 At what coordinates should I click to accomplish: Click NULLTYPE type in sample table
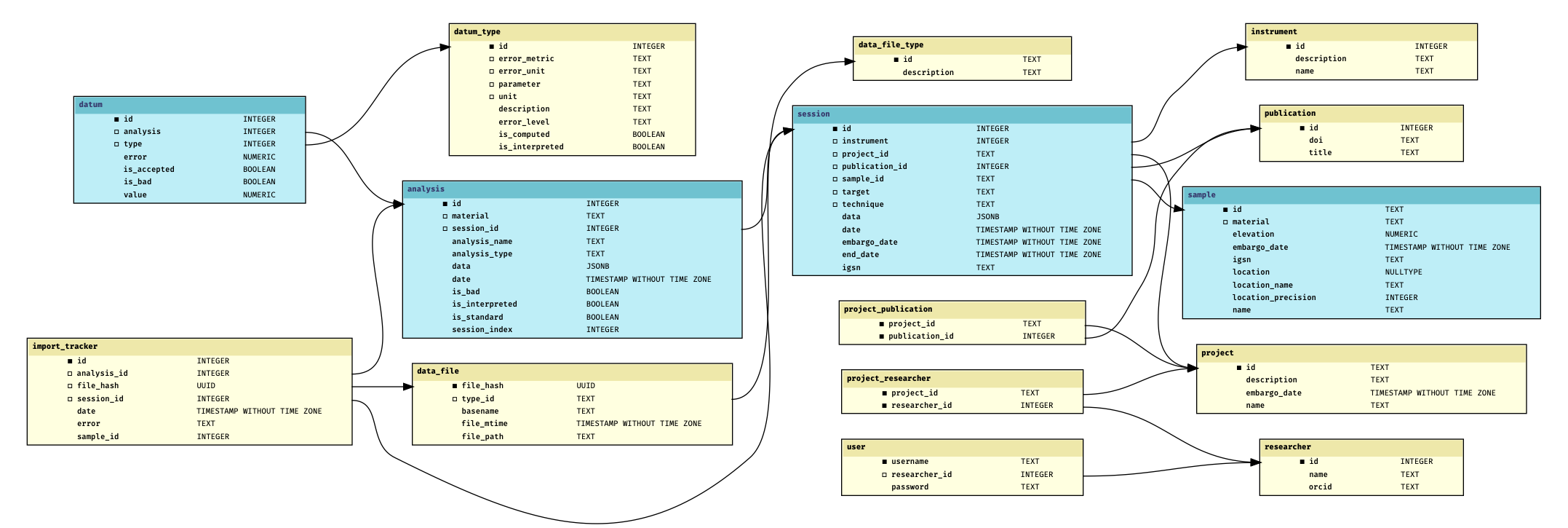1404,272
